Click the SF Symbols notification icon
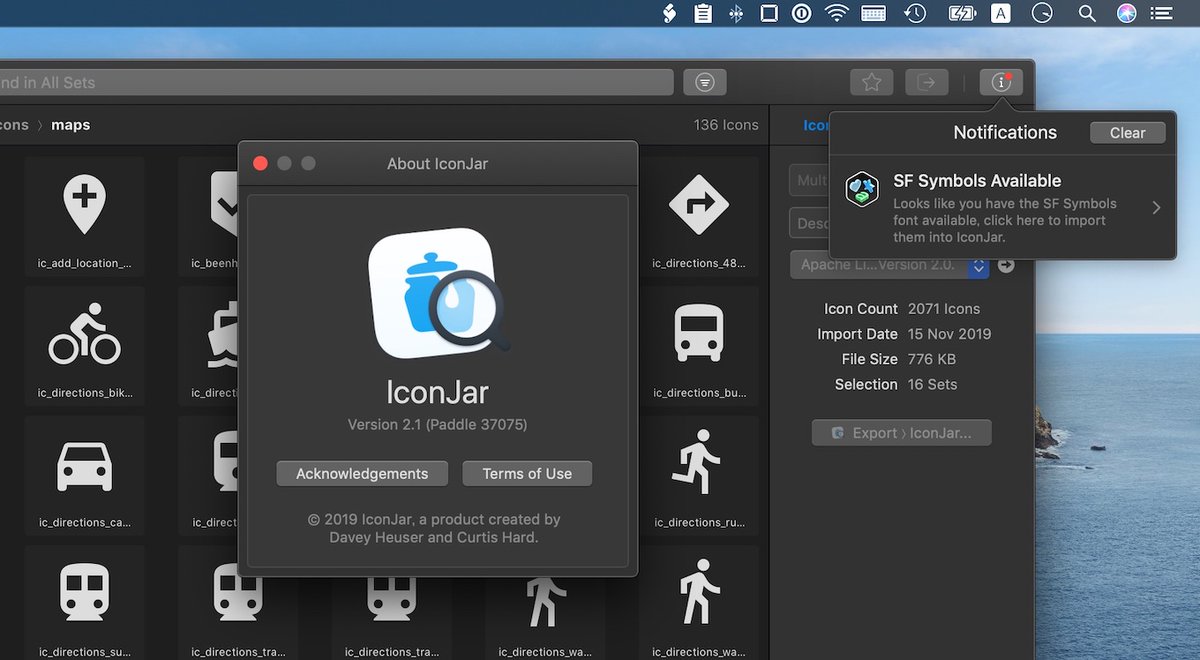Screen dimensions: 1200x660 point(862,189)
